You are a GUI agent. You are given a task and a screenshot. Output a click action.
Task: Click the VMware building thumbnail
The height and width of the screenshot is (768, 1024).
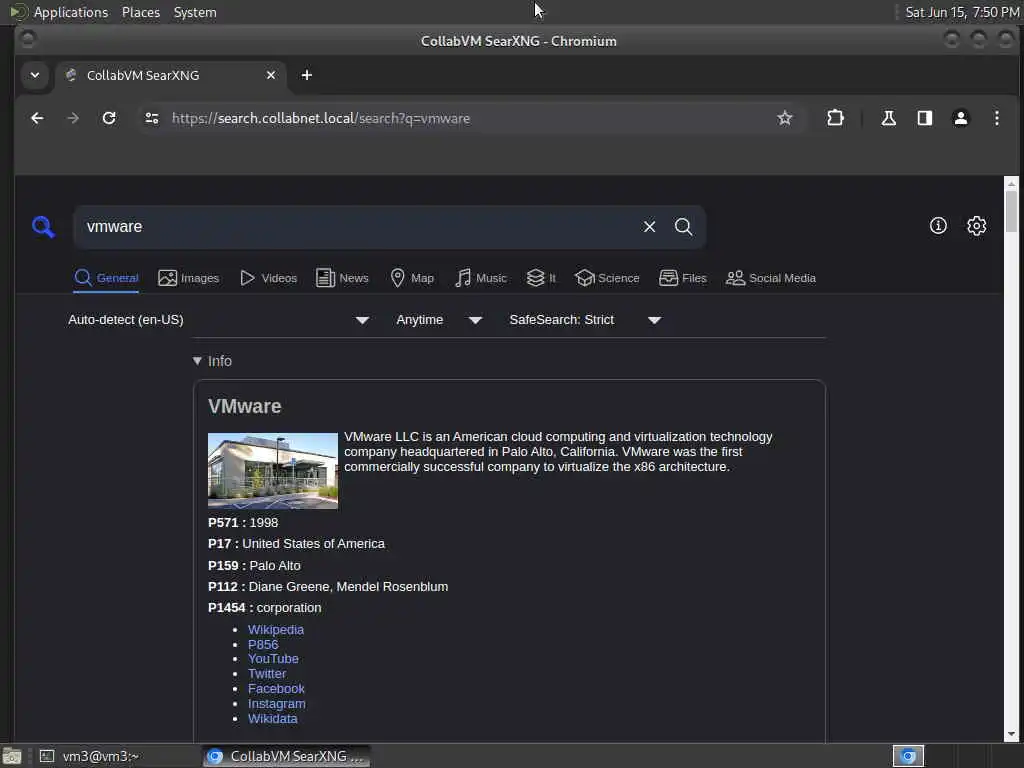(x=273, y=471)
